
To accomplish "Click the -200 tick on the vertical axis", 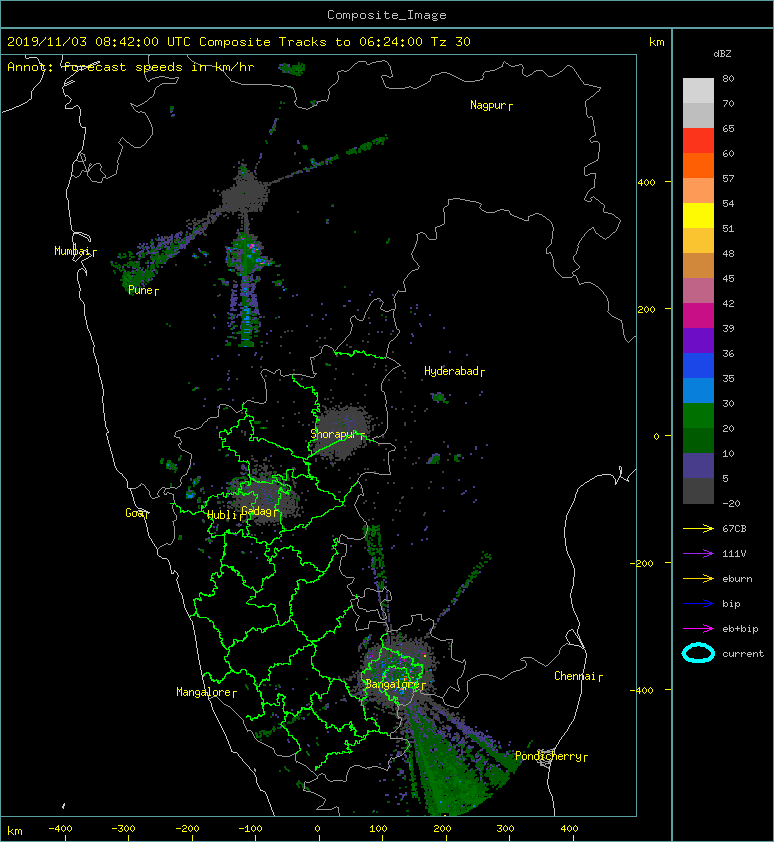I will pyautogui.click(x=642, y=563).
